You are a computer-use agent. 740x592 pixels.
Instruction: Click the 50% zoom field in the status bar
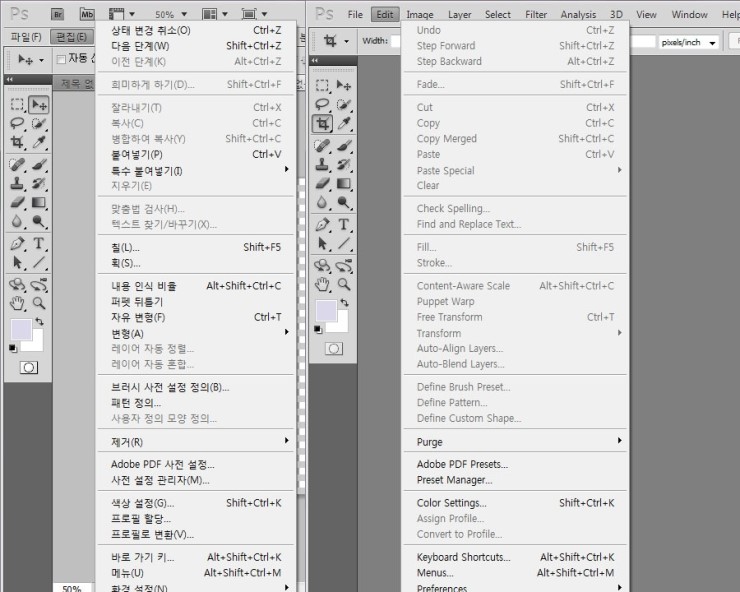71,588
